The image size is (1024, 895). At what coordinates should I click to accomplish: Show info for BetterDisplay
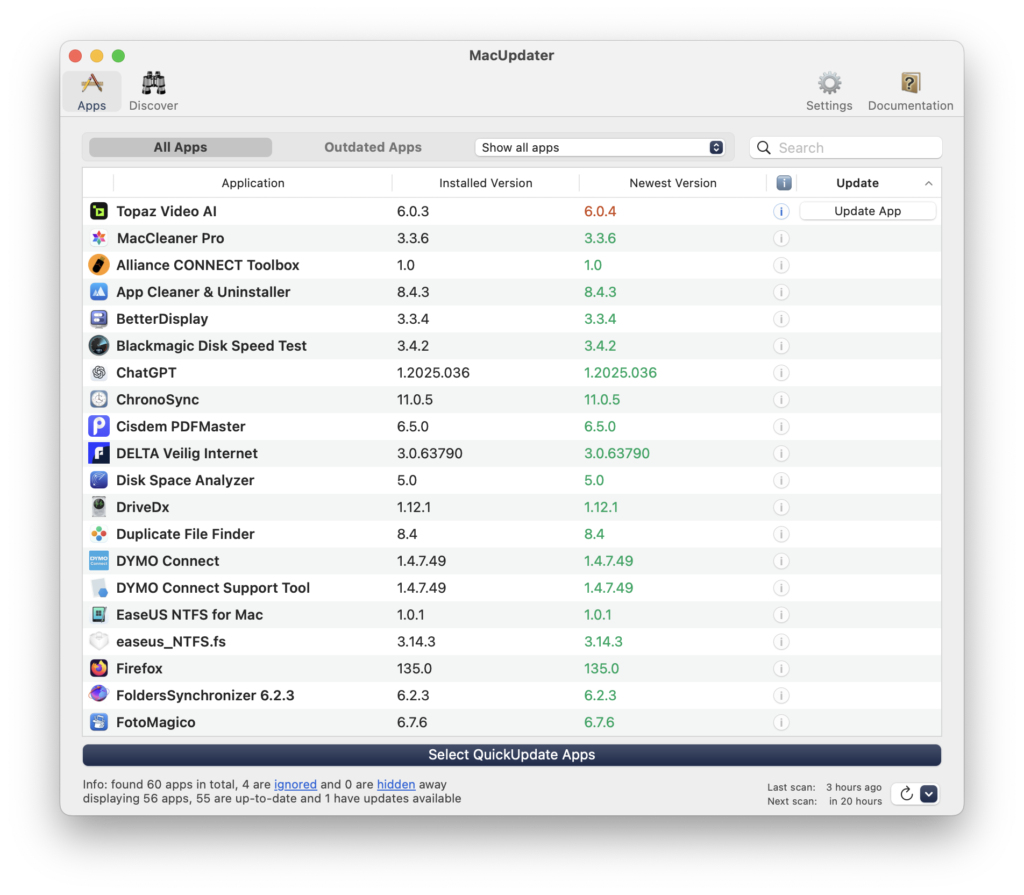click(781, 319)
